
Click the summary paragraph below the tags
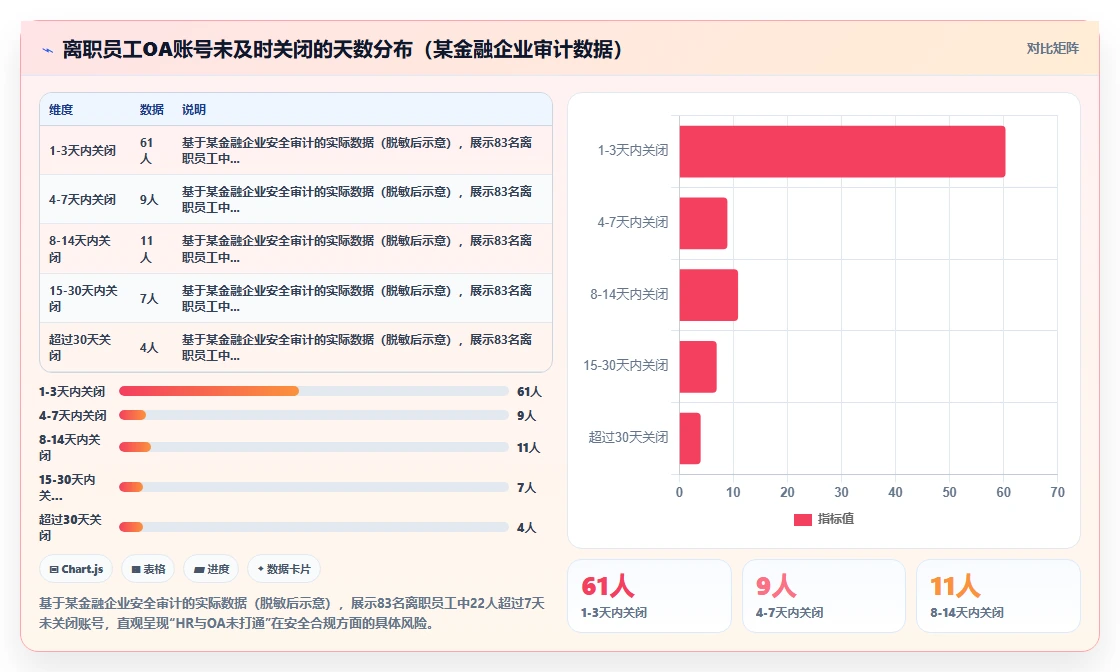coord(291,613)
